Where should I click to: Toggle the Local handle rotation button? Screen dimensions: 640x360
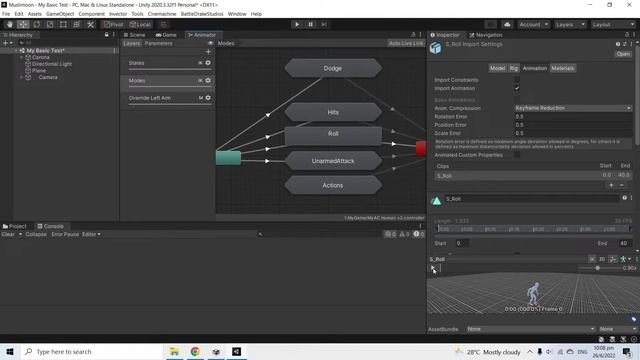(140, 24)
